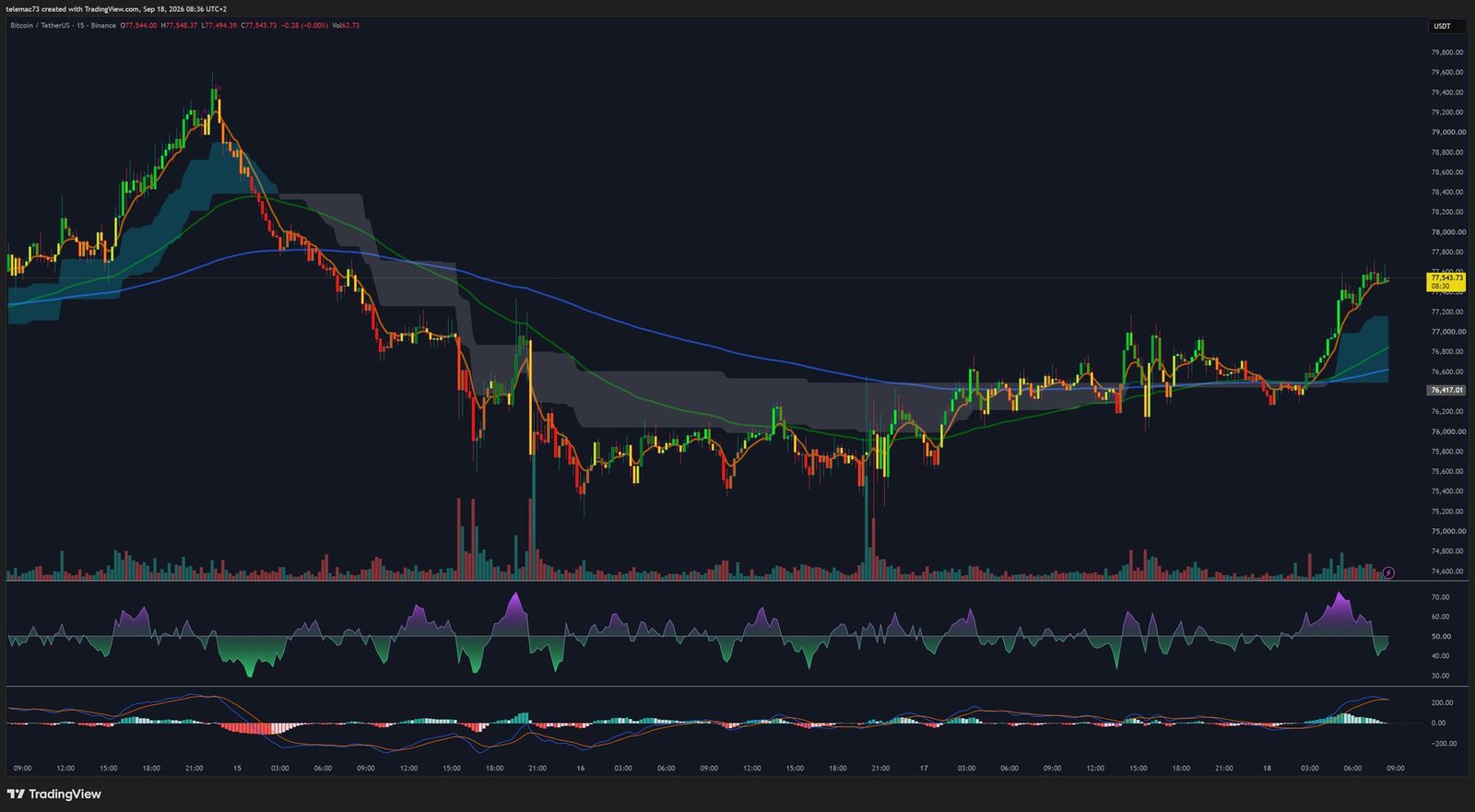Click the date label 17 on time axis
Screen dimensions: 1475x812
point(924,768)
